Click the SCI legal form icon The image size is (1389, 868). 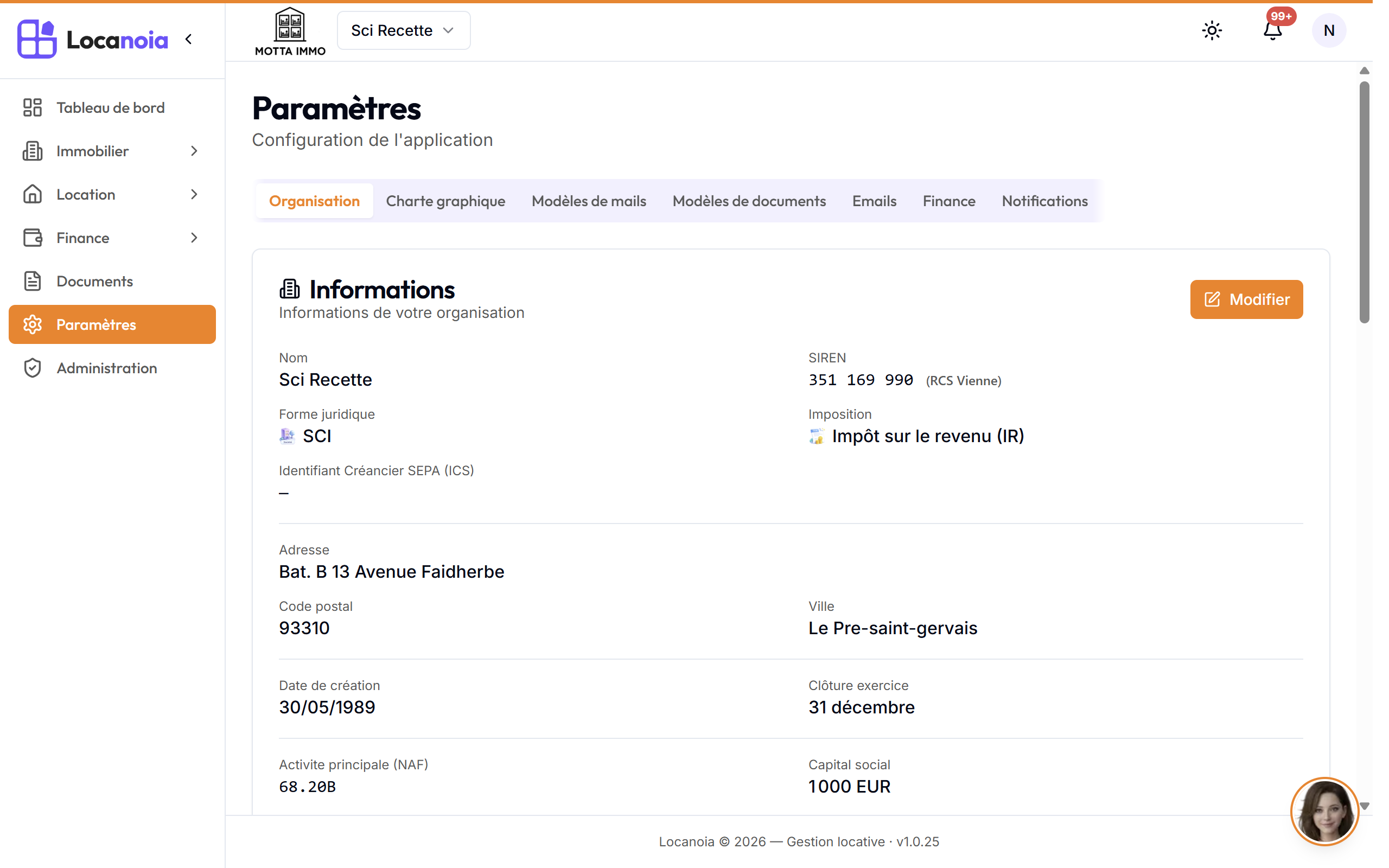(x=287, y=436)
